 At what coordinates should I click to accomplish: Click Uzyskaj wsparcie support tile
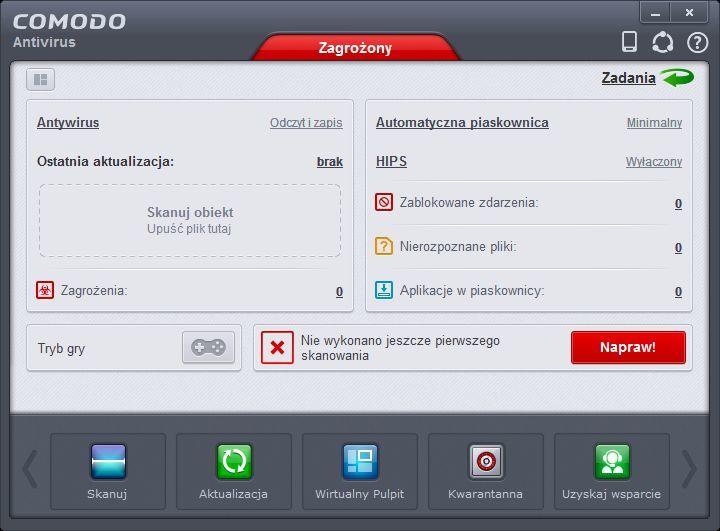612,471
